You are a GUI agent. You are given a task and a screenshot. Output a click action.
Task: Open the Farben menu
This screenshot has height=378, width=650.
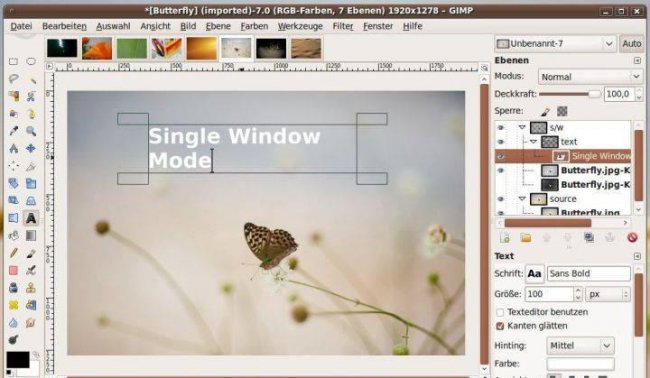tap(254, 26)
